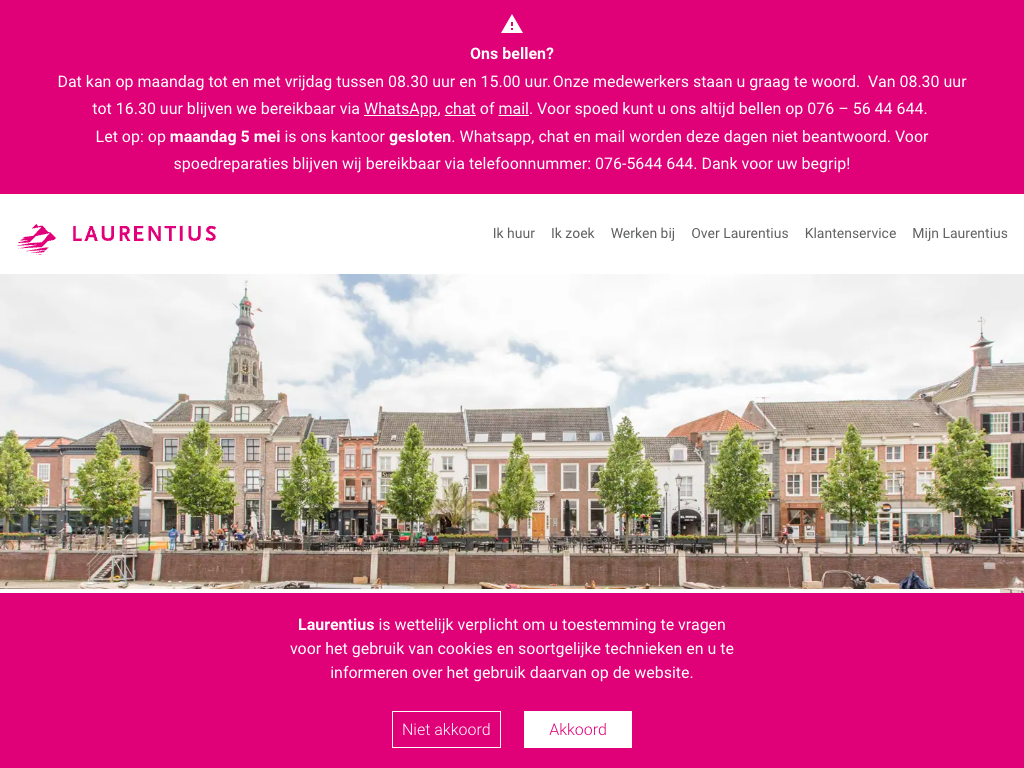Open the mail link in the banner
This screenshot has height=768, width=1024.
(513, 108)
